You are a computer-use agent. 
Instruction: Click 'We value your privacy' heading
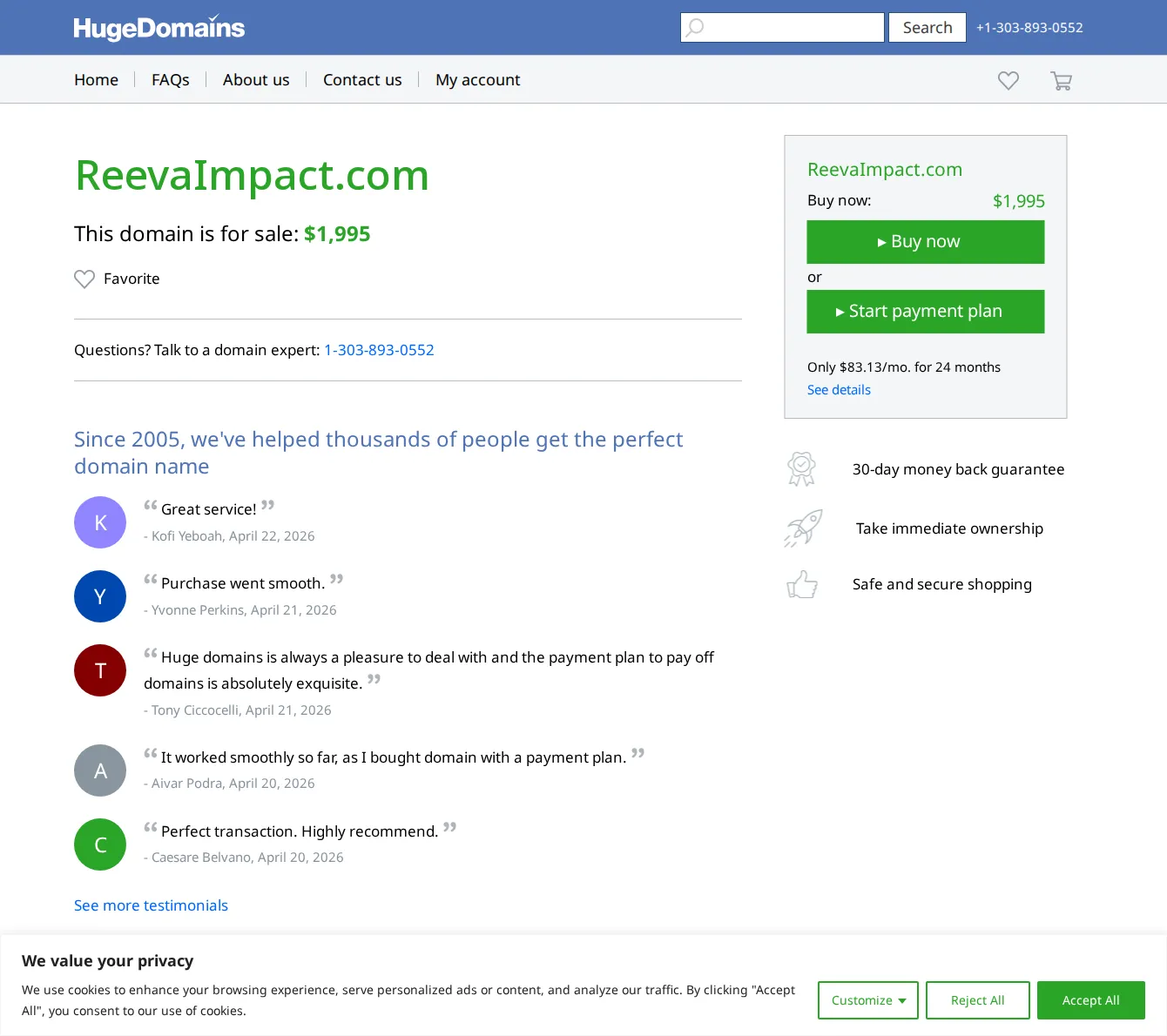pos(108,961)
